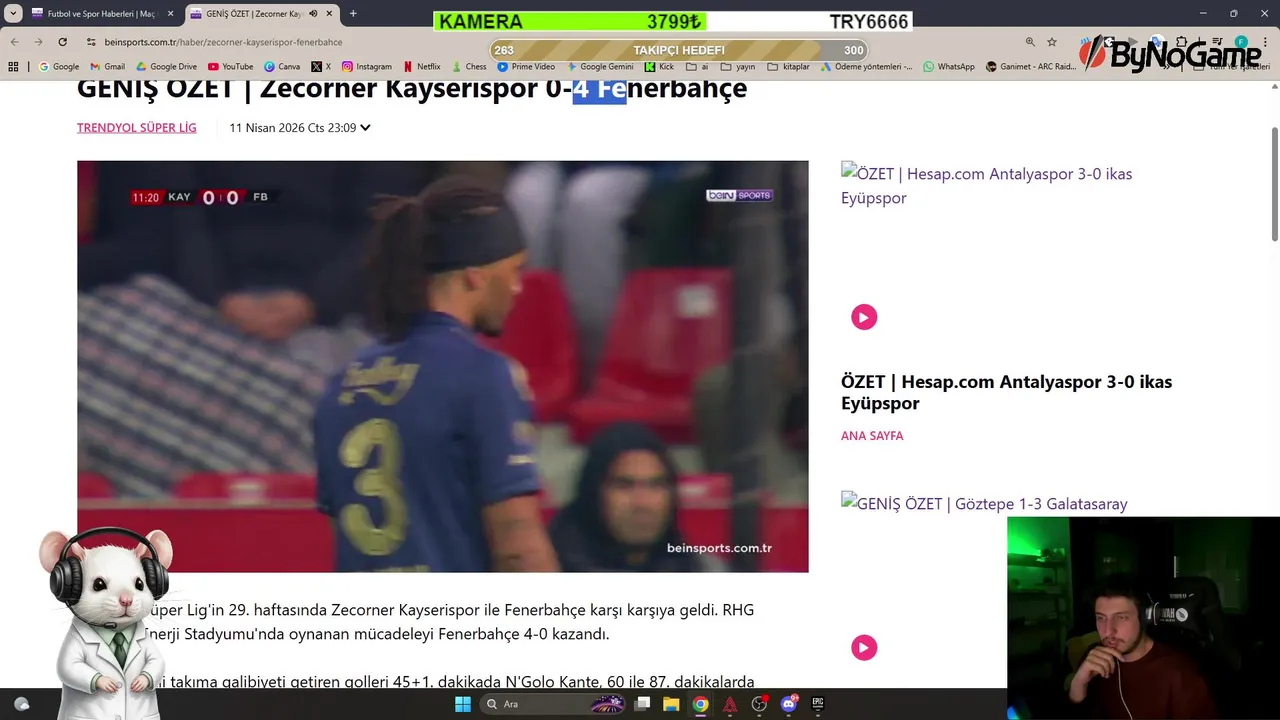Open the Ganimet - ARC Raid bookmark
This screenshot has height=720, width=1280.
coord(1031,67)
